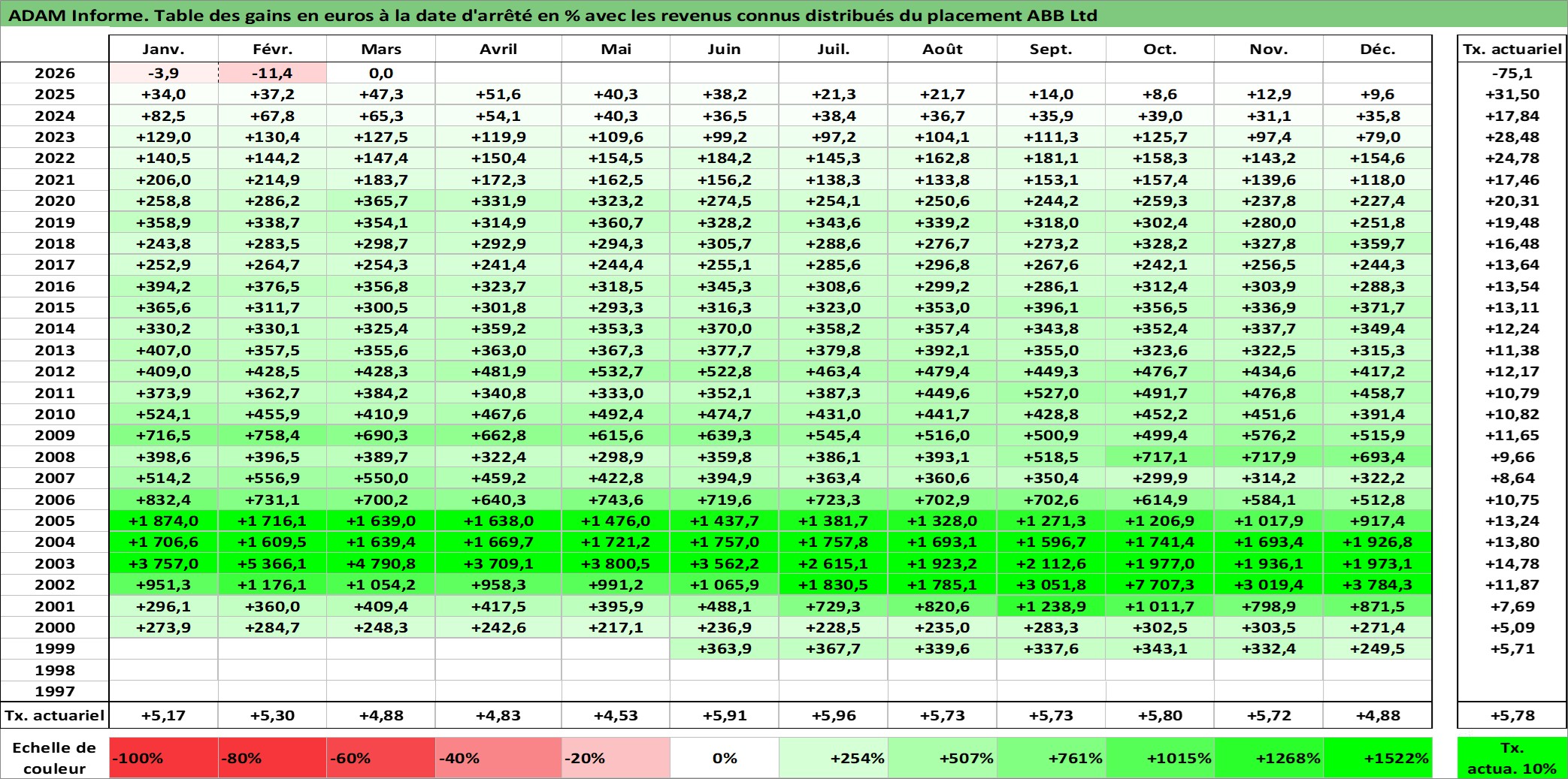Select the +3 784,3 cell in 2002
Screen dimensions: 1568x779
point(1377,584)
